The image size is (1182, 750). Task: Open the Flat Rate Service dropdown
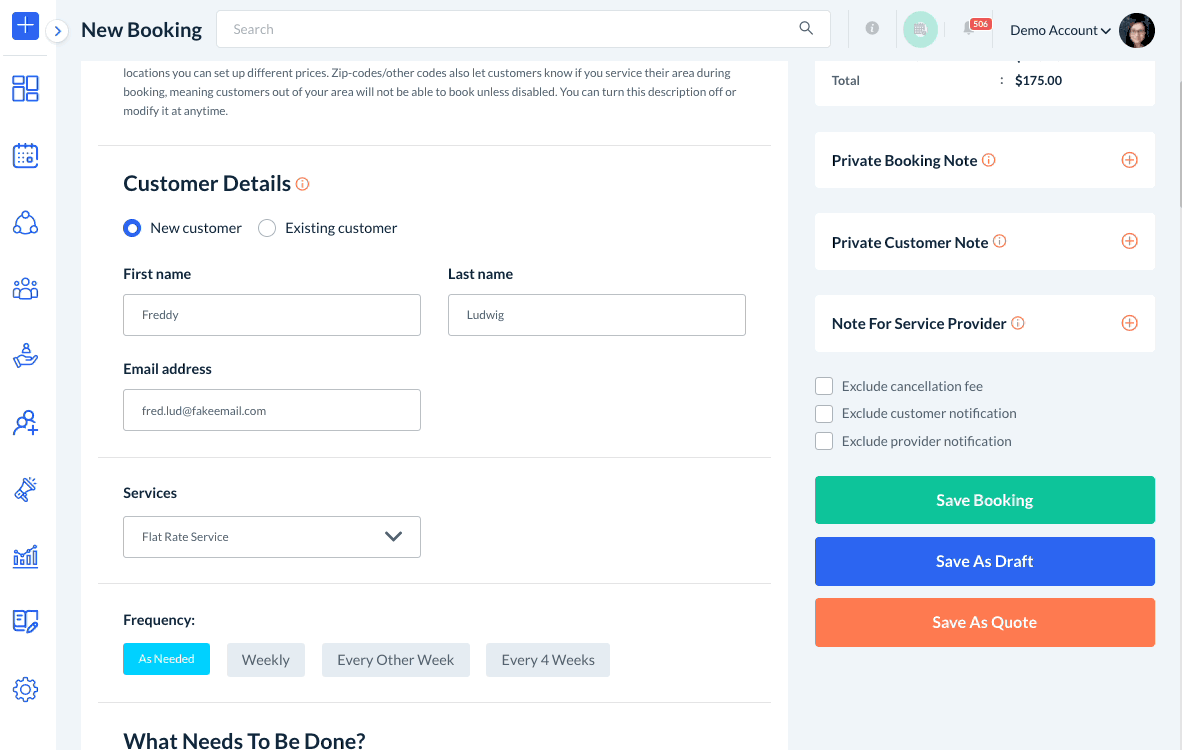(272, 537)
